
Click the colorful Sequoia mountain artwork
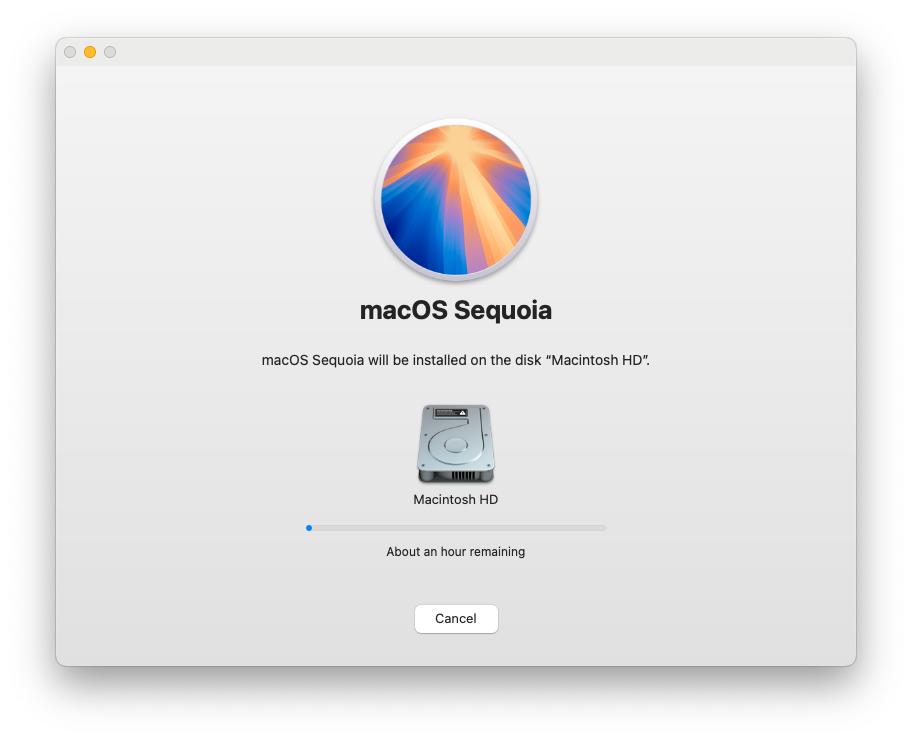[456, 199]
